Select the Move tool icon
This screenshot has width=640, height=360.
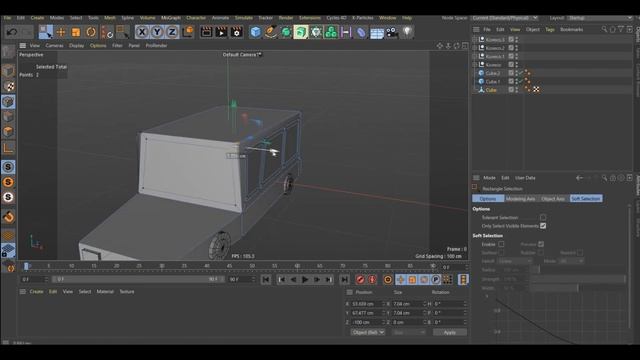click(61, 32)
